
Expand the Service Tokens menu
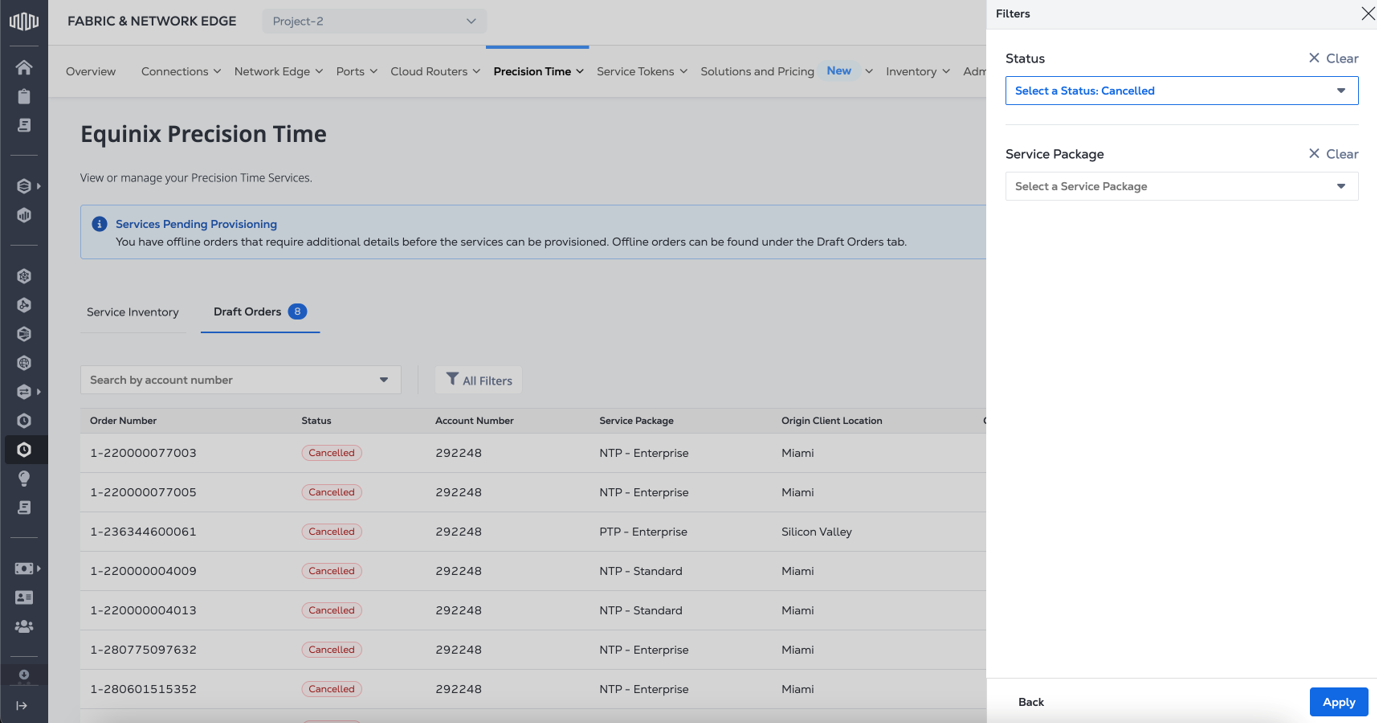(x=642, y=71)
